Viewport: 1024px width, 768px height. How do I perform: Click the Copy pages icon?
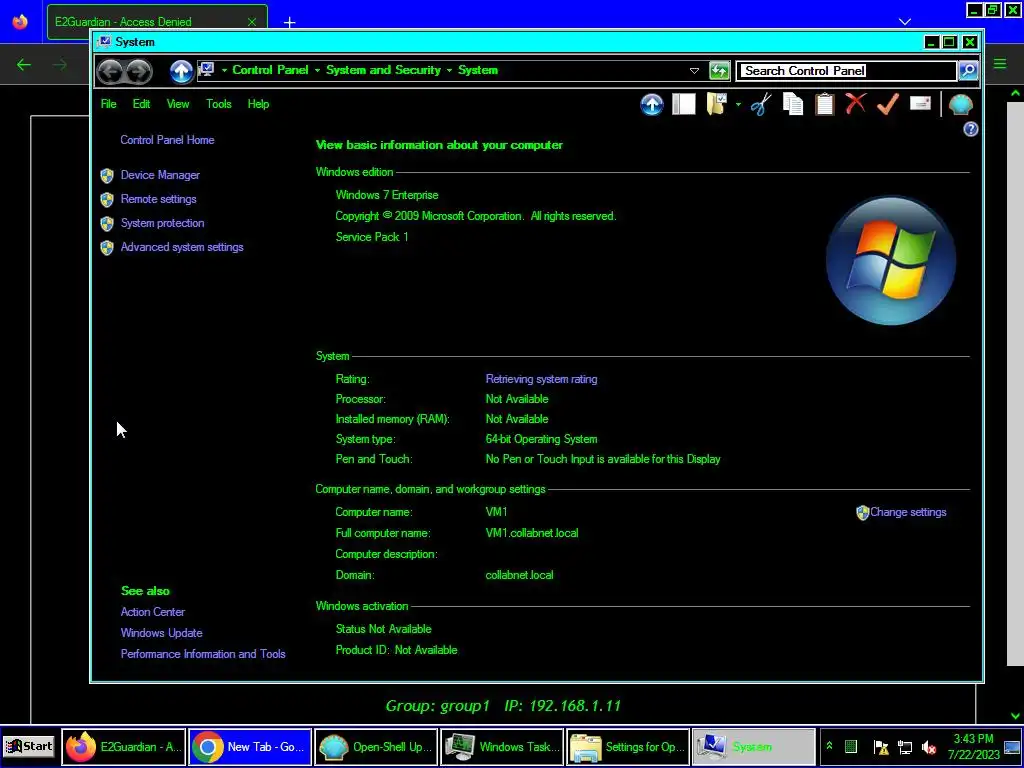point(793,104)
